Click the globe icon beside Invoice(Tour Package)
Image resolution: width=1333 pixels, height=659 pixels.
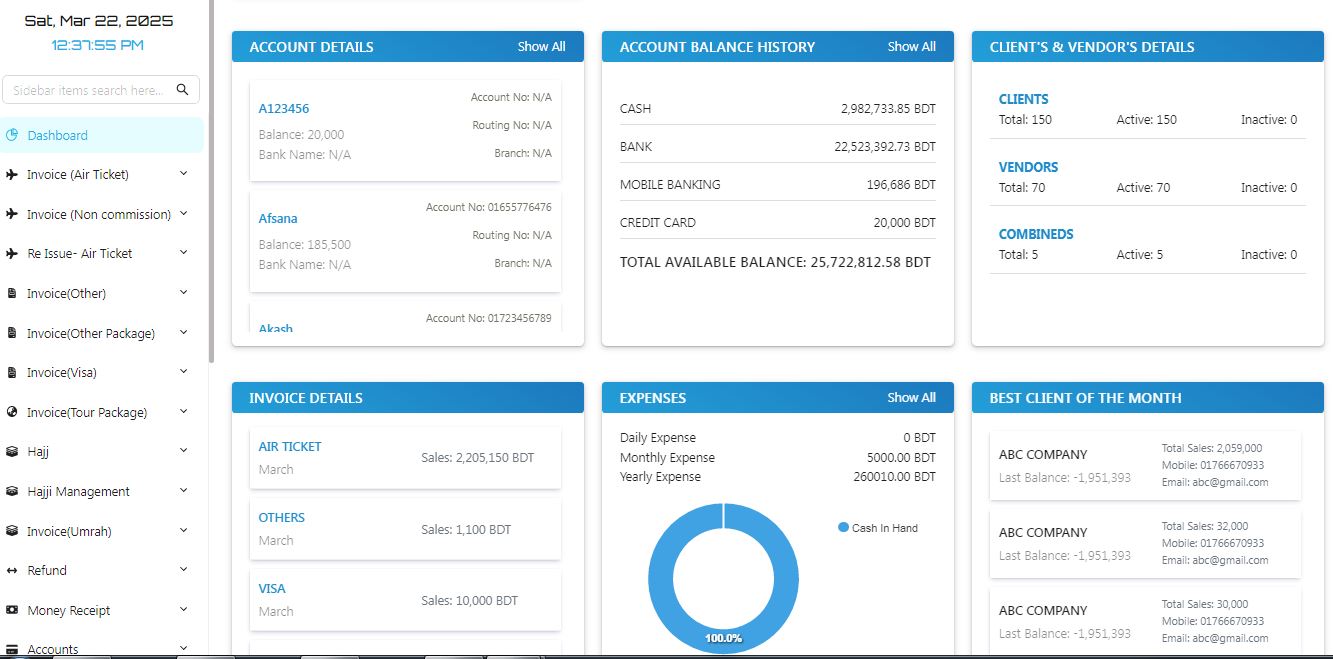coord(12,412)
